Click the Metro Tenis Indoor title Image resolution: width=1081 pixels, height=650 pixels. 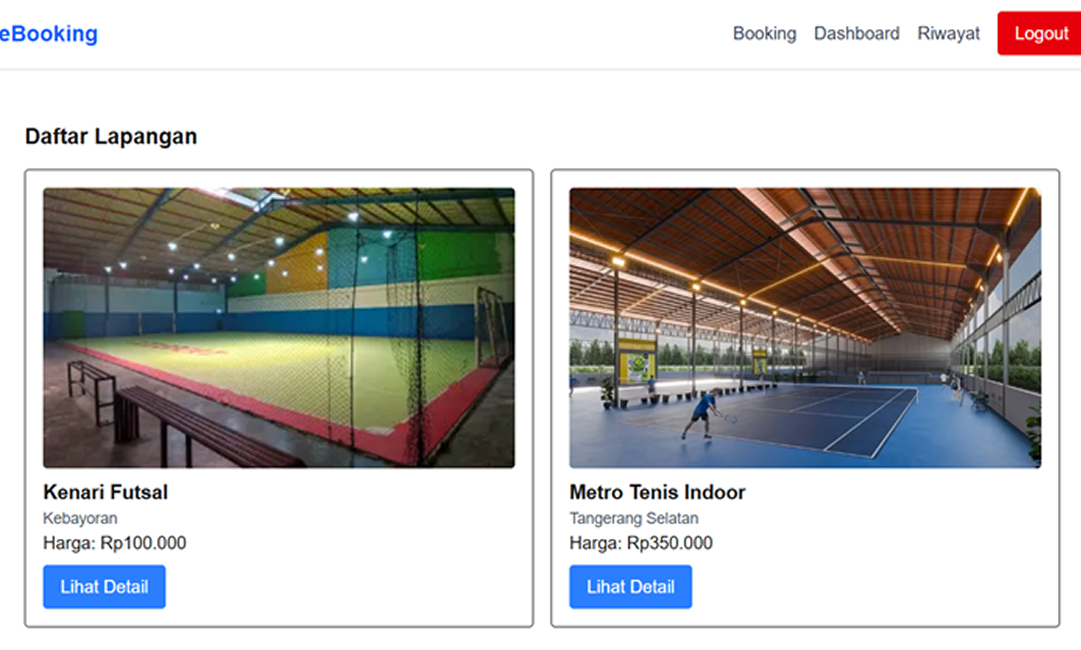click(657, 492)
